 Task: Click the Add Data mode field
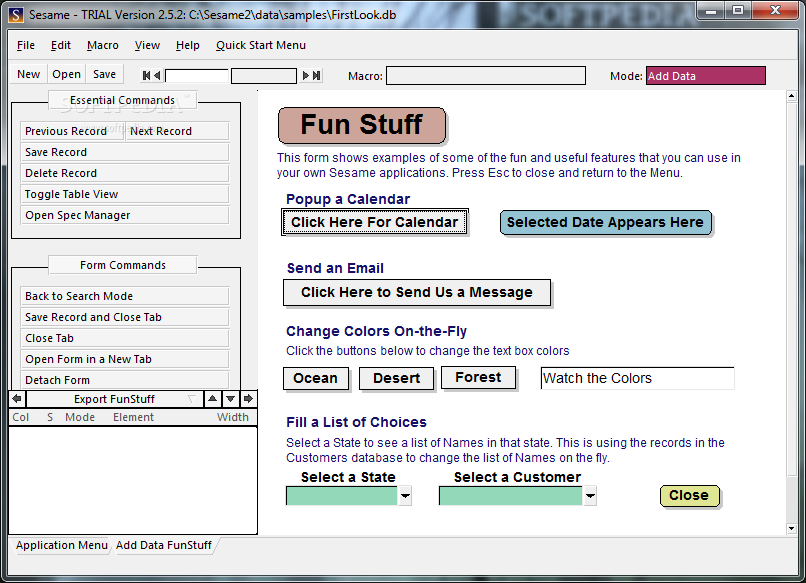coord(706,76)
